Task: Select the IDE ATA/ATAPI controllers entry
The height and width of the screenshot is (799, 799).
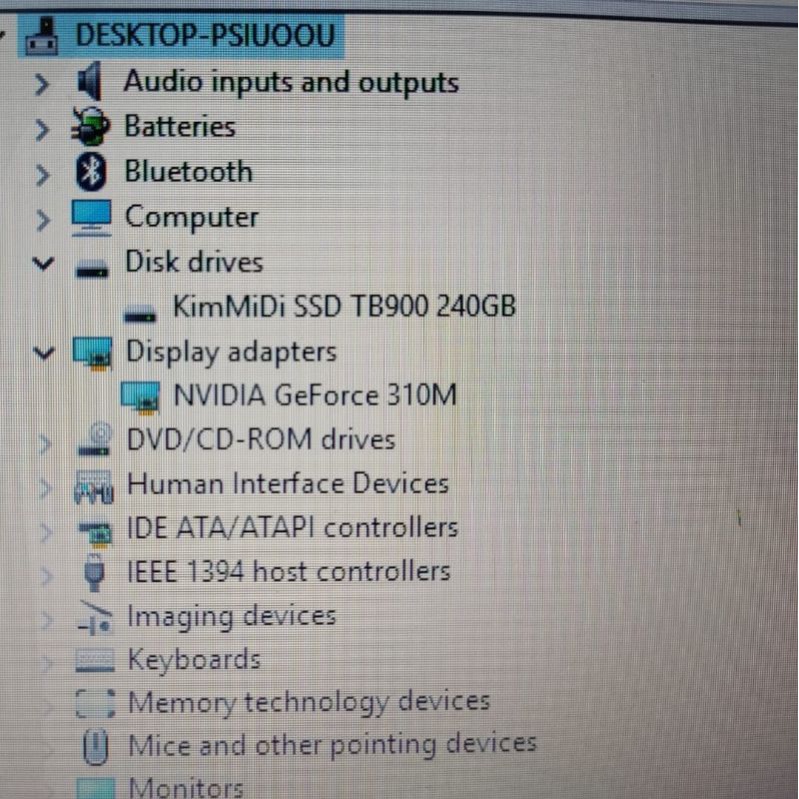Action: coord(292,527)
